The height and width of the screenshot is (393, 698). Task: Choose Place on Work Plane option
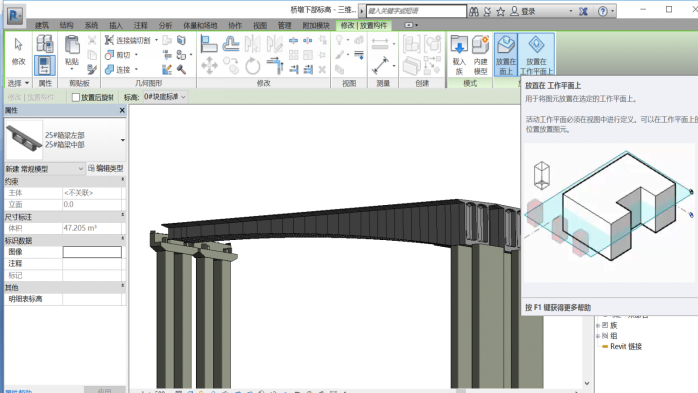[x=536, y=55]
